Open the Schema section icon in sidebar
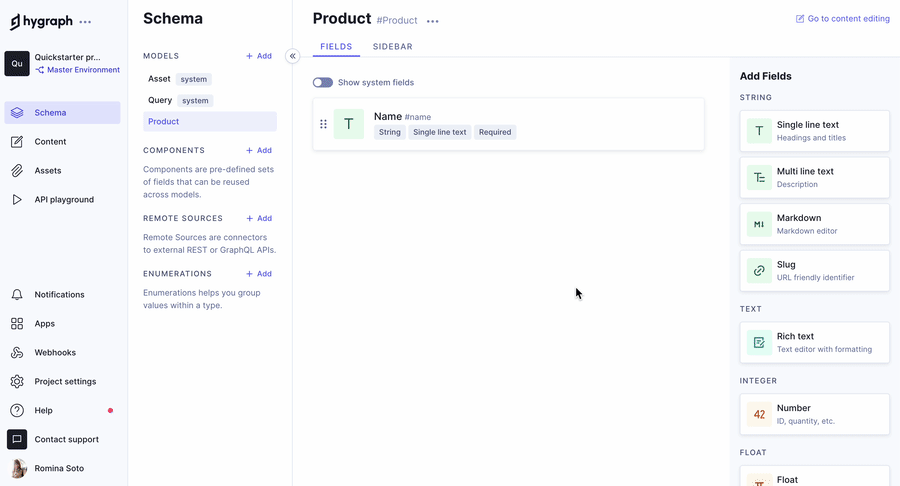Image resolution: width=900 pixels, height=486 pixels. tap(17, 113)
